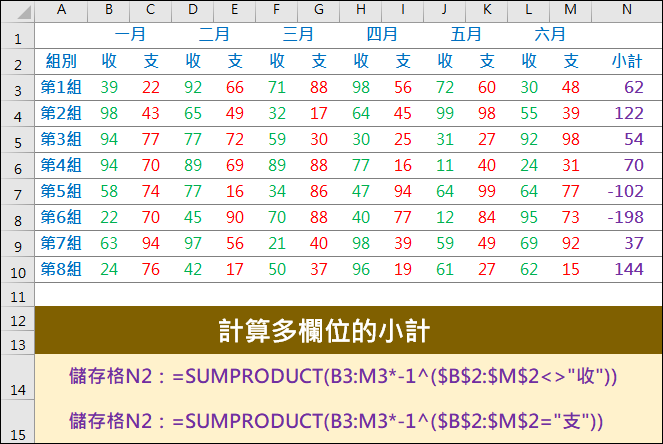Click subtotal cell showing 144
Viewport: 663px width, 444px height.
627,269
